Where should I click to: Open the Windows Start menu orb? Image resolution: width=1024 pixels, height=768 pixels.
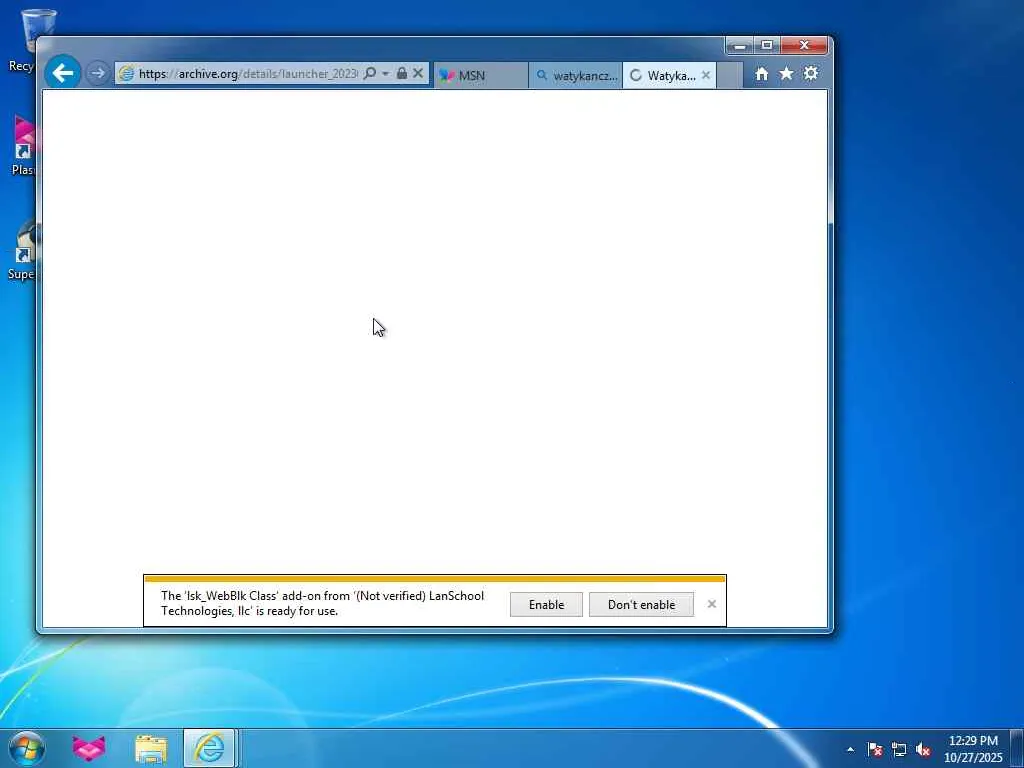[27, 748]
